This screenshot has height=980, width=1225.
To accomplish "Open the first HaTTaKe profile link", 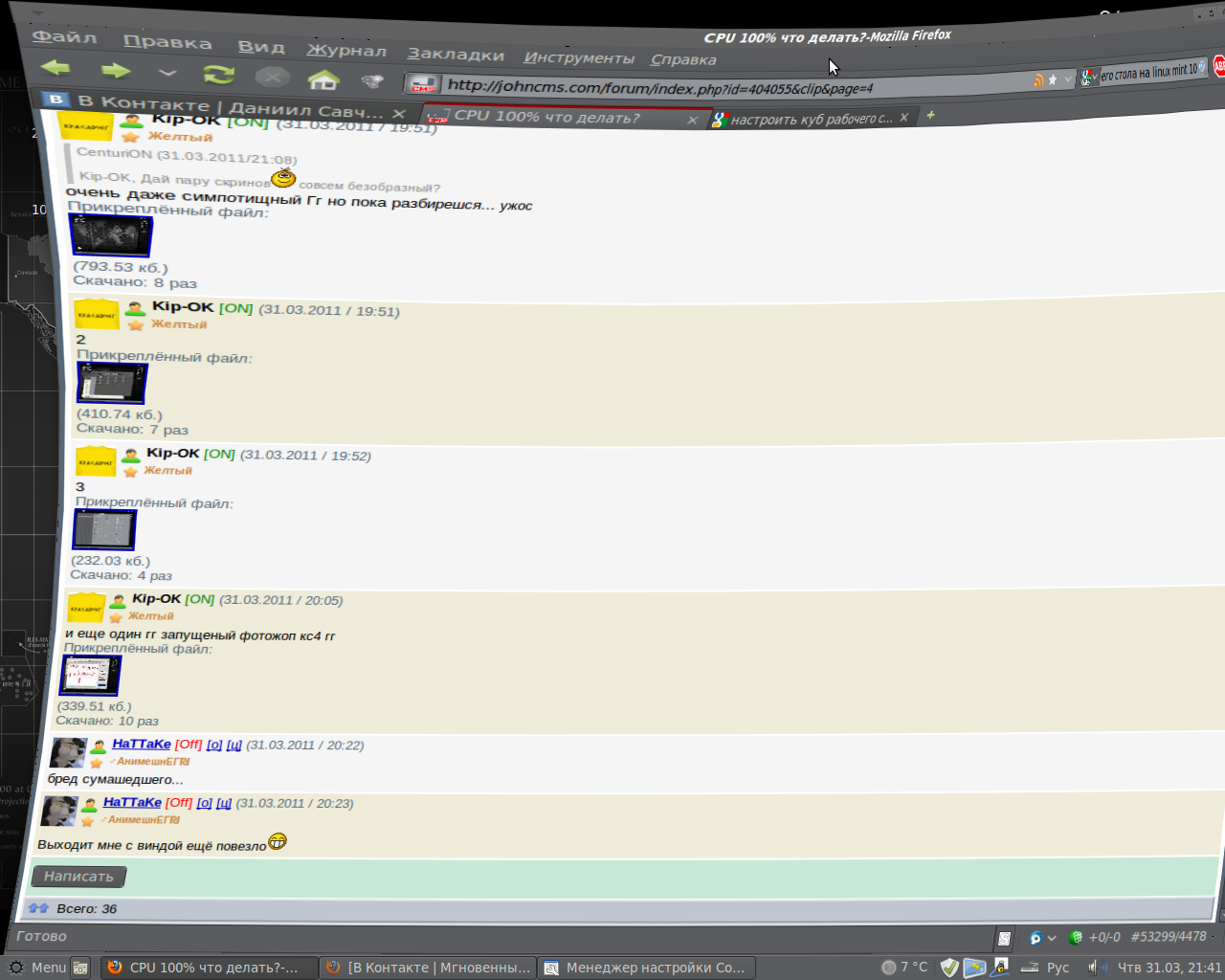I will click(x=142, y=744).
